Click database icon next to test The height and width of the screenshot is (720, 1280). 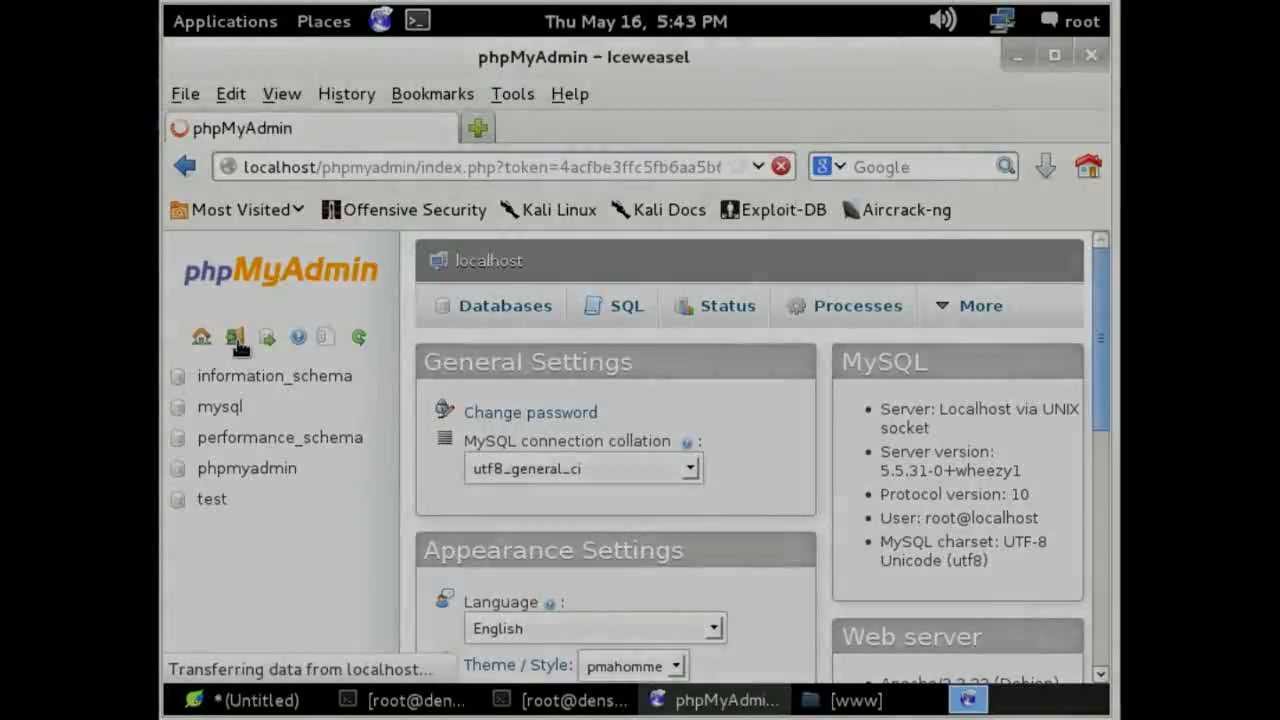pyautogui.click(x=178, y=499)
